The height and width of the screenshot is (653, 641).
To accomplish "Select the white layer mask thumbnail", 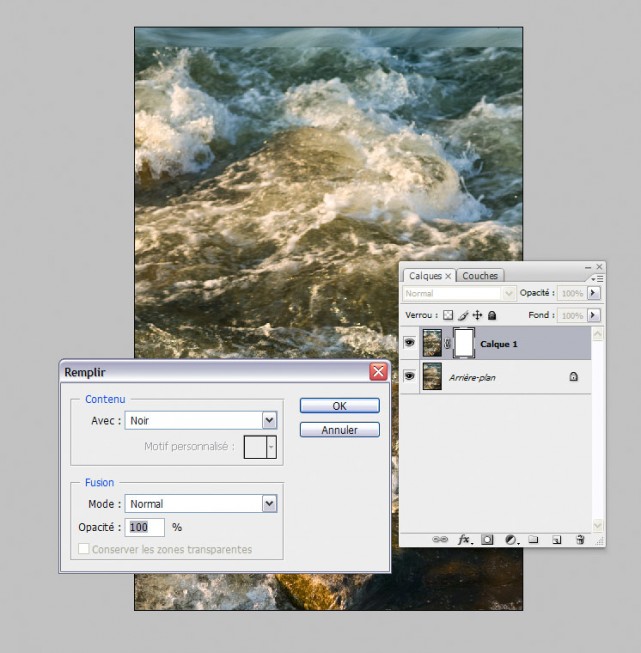I will click(x=464, y=343).
